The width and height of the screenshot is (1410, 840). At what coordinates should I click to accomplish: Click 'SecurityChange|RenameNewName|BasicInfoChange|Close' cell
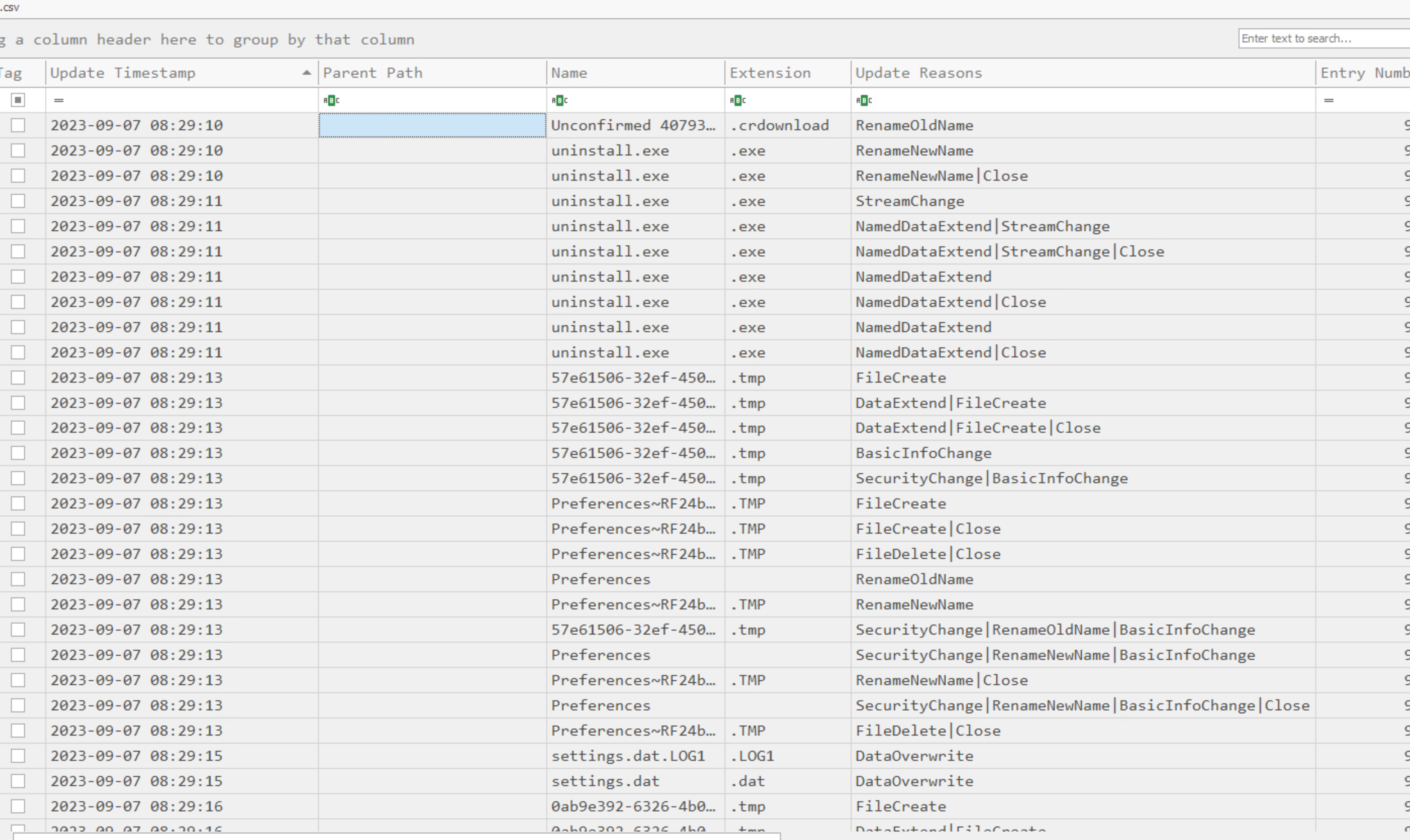tap(1083, 705)
